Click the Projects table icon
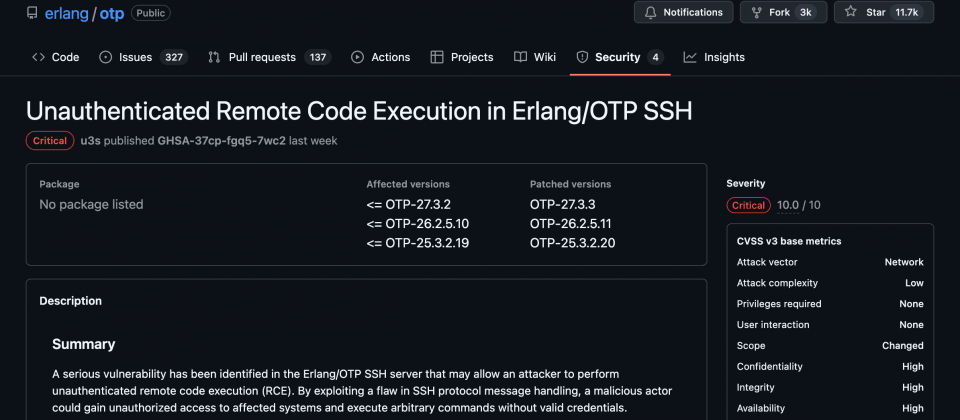Image resolution: width=960 pixels, height=420 pixels. tap(437, 57)
